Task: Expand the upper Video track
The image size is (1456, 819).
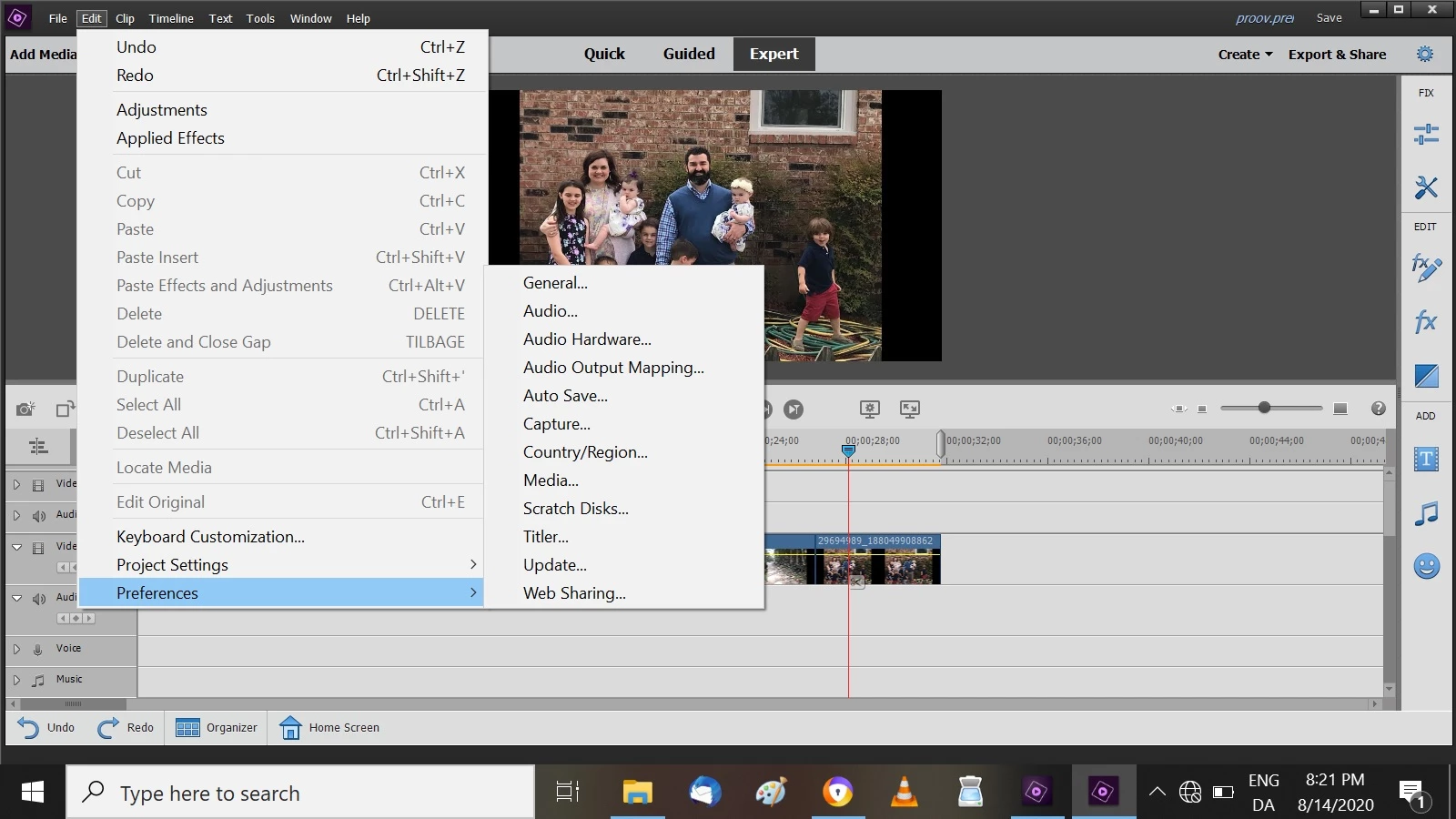Action: 16,485
